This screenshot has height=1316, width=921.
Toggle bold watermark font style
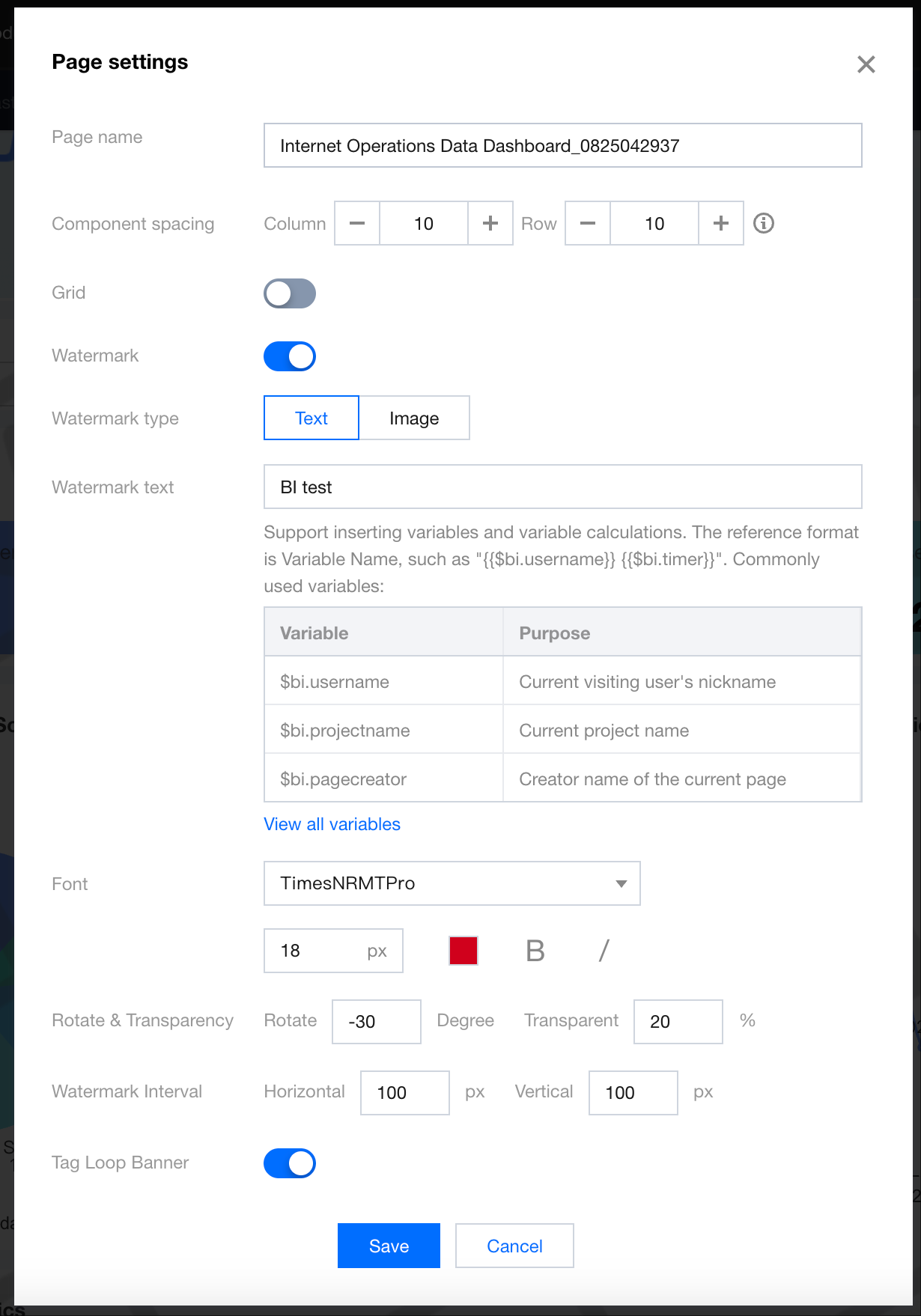pyautogui.click(x=535, y=951)
